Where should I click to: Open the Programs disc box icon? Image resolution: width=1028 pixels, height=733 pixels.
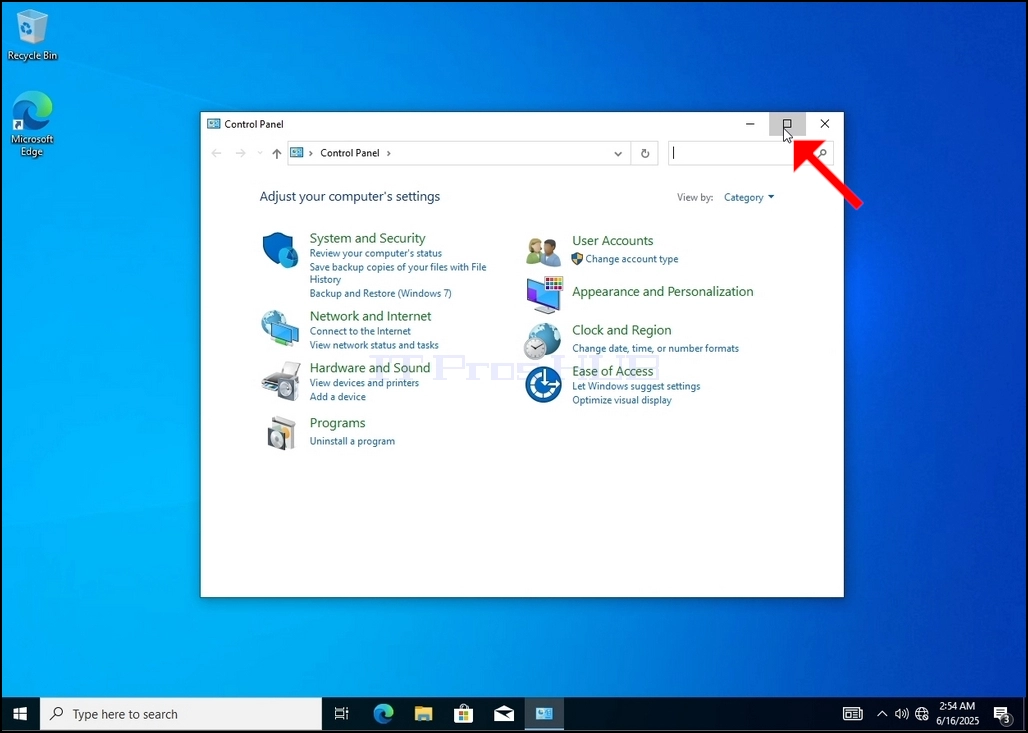[281, 433]
